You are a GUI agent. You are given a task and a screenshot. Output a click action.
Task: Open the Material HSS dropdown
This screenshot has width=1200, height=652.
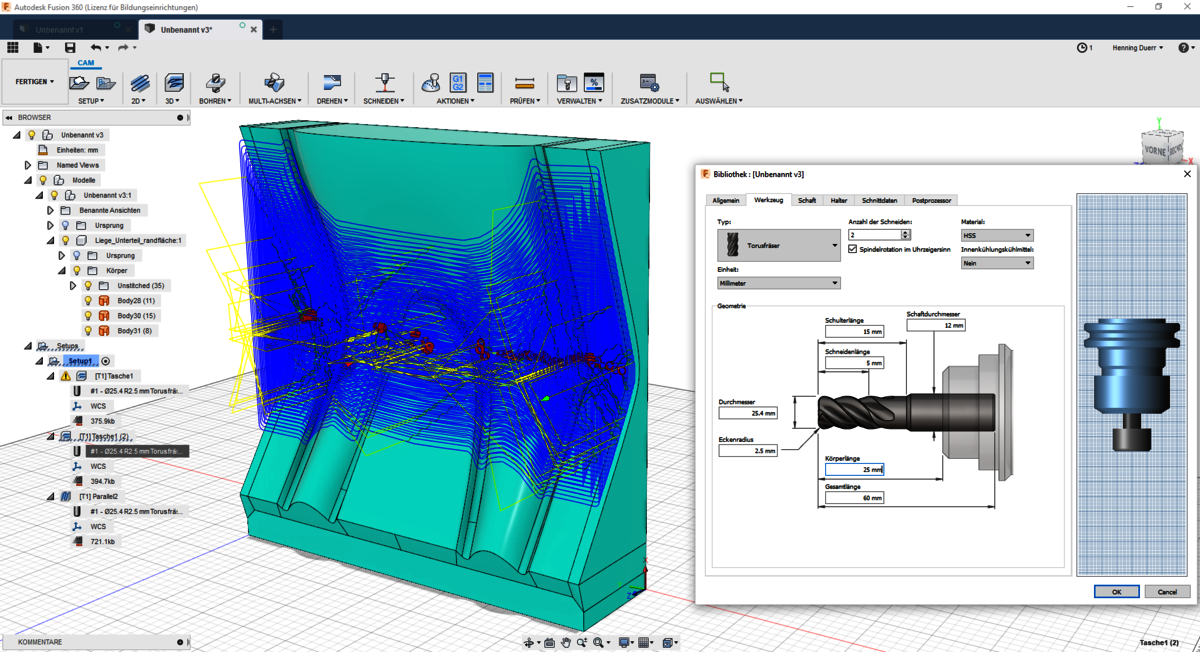point(997,235)
